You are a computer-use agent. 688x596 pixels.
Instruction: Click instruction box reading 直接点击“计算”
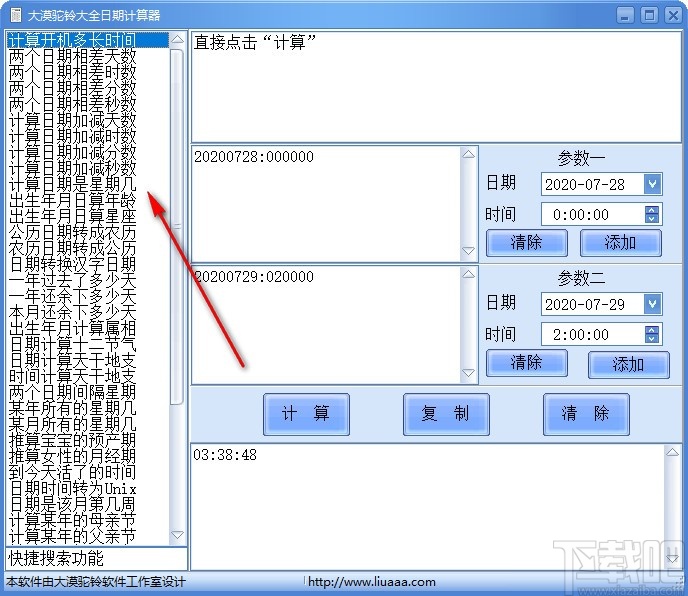tap(436, 86)
